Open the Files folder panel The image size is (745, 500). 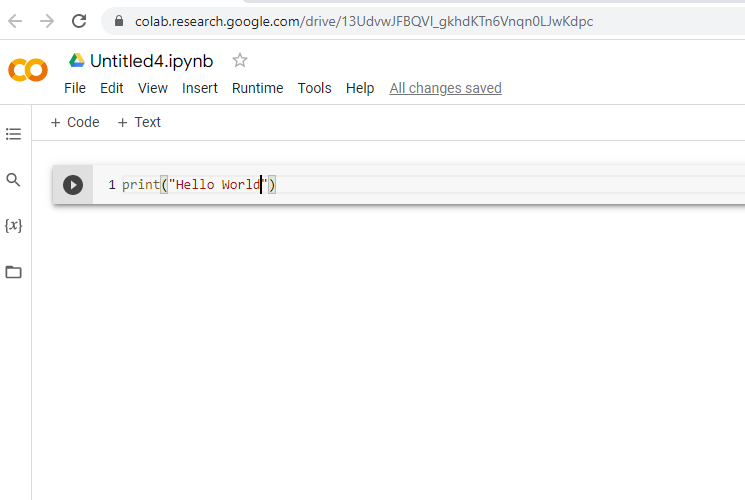coord(13,272)
